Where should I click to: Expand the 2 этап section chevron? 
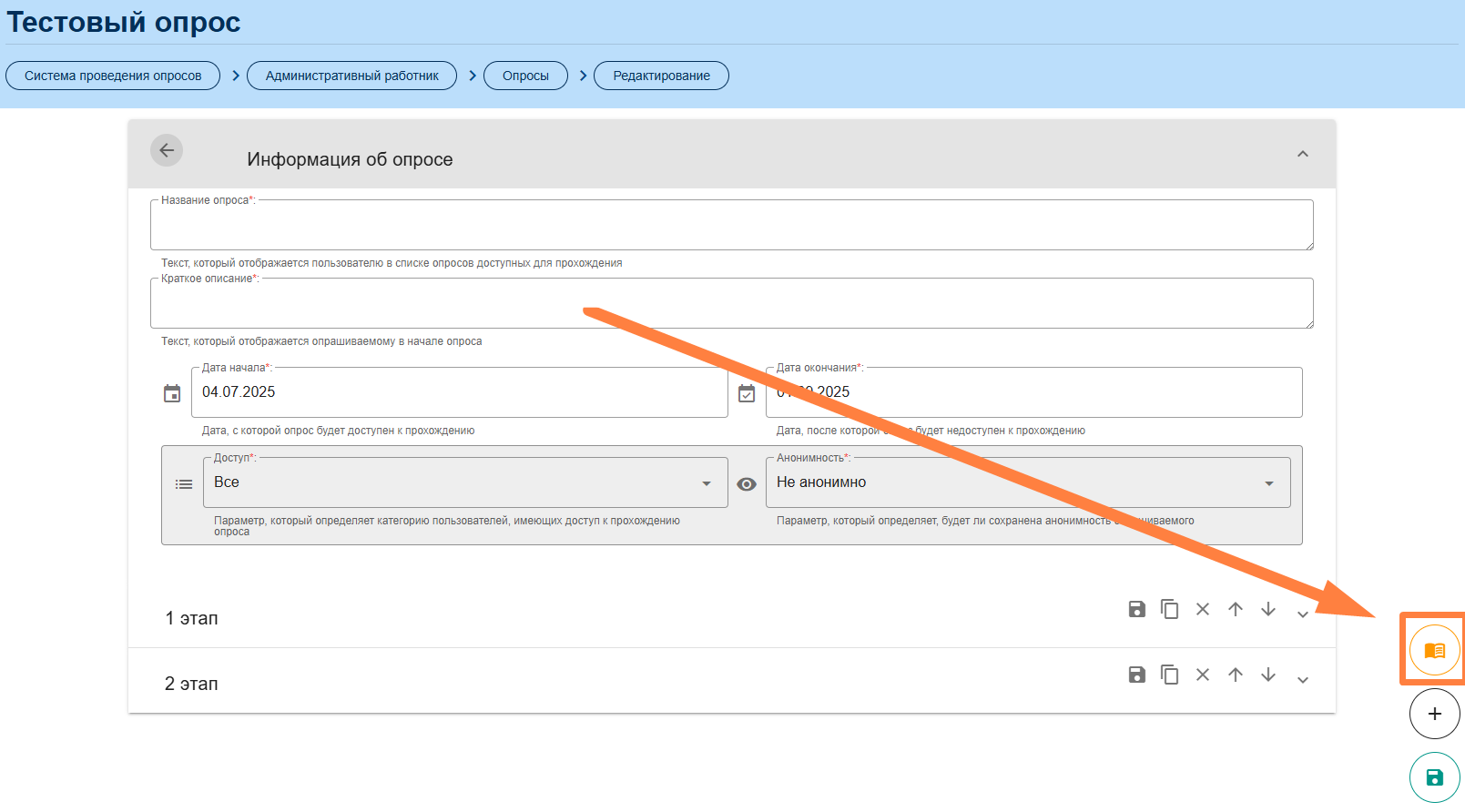[1302, 680]
